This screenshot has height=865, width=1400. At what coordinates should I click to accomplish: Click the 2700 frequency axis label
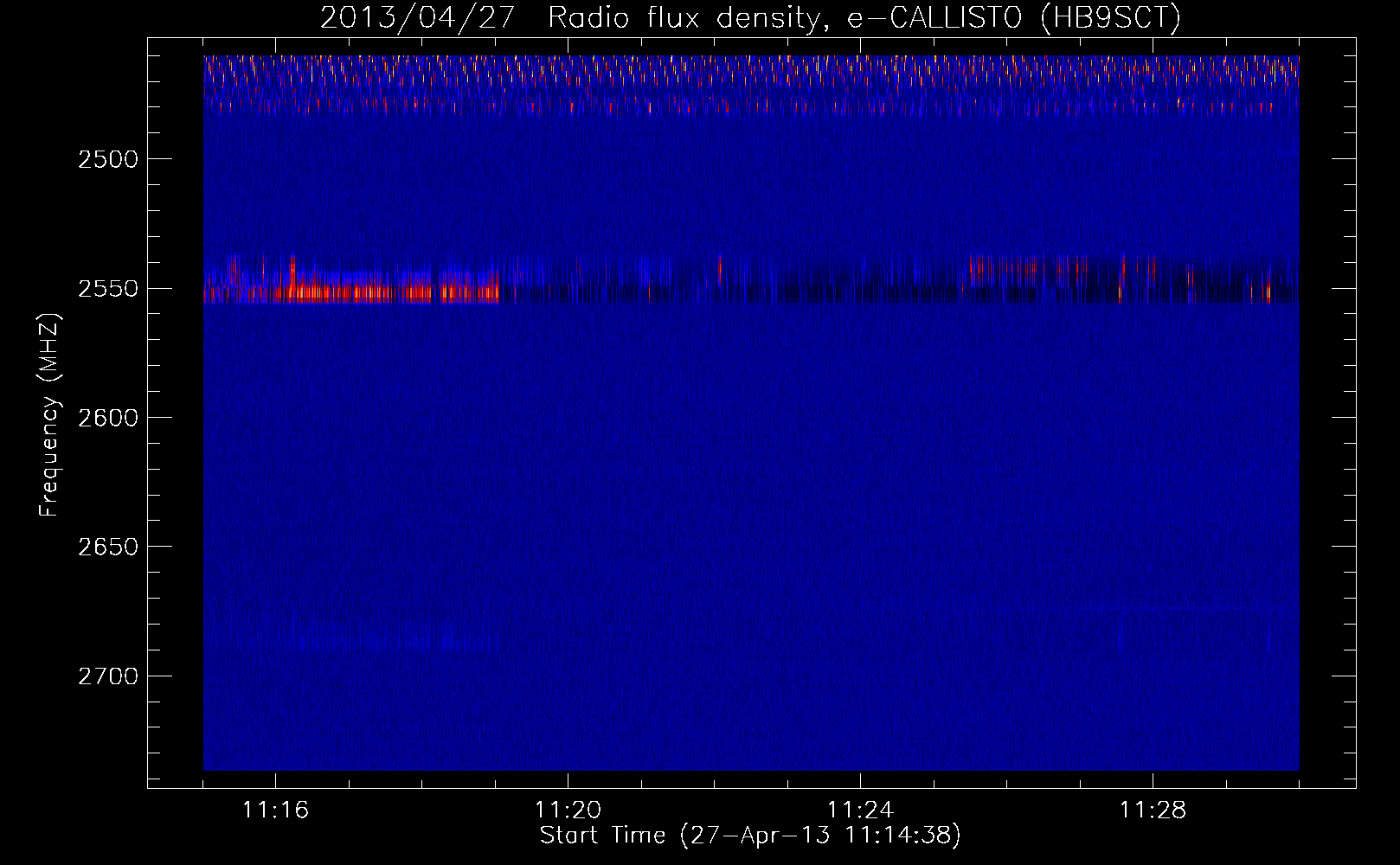point(108,676)
